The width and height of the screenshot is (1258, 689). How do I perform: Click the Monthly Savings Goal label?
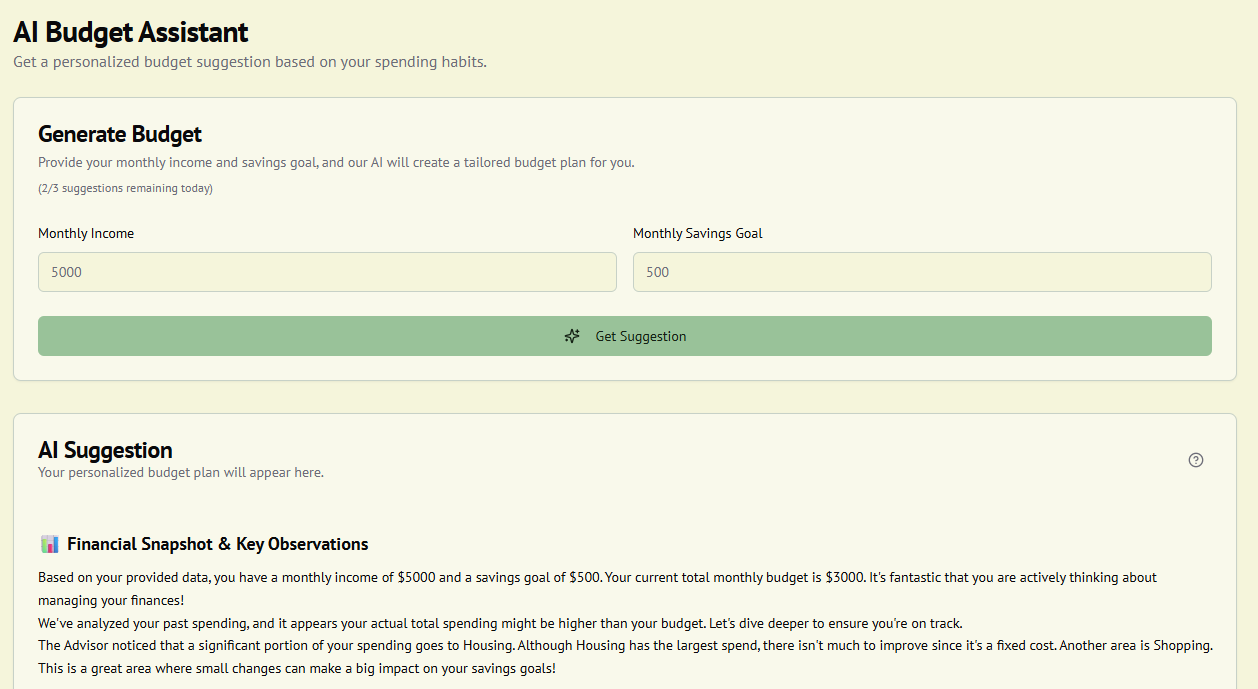[697, 233]
